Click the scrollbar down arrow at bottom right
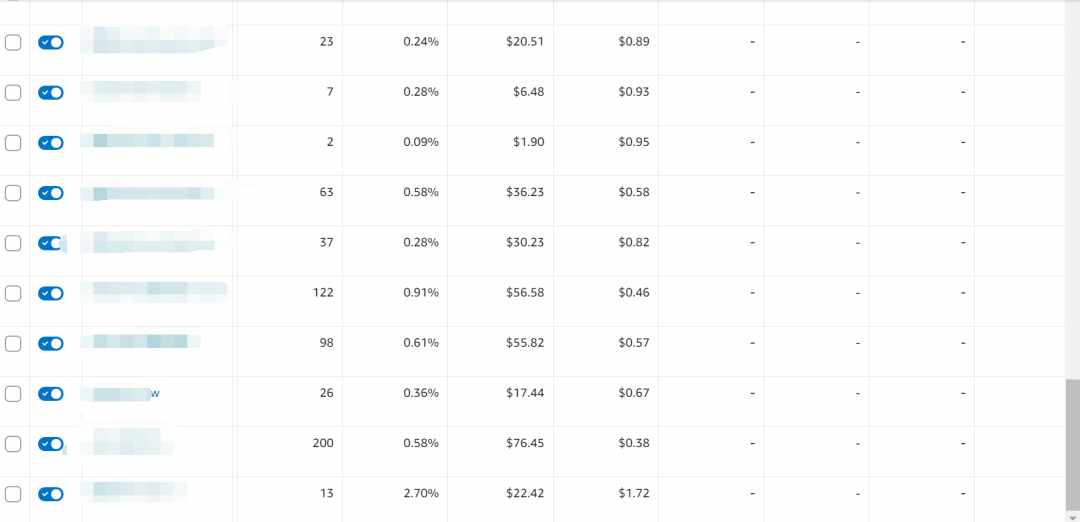The width and height of the screenshot is (1080, 522). [1072, 516]
